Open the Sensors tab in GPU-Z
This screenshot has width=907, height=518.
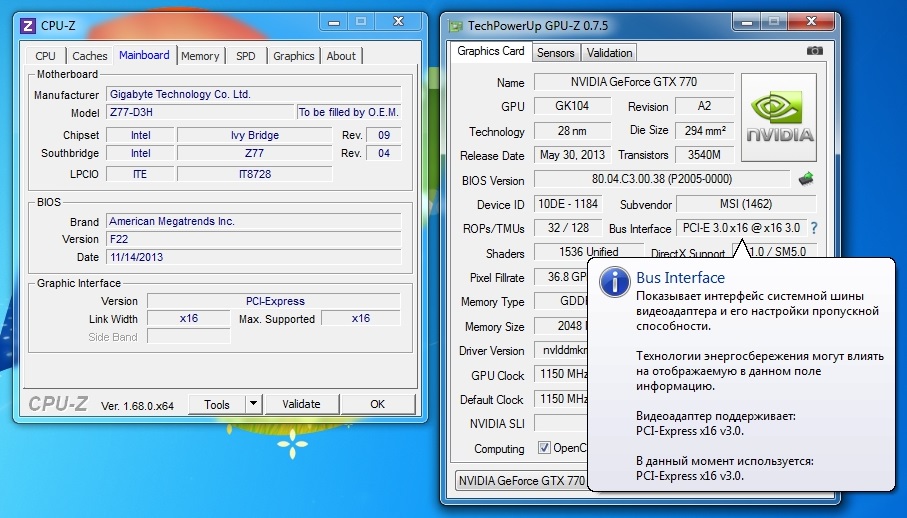point(555,53)
